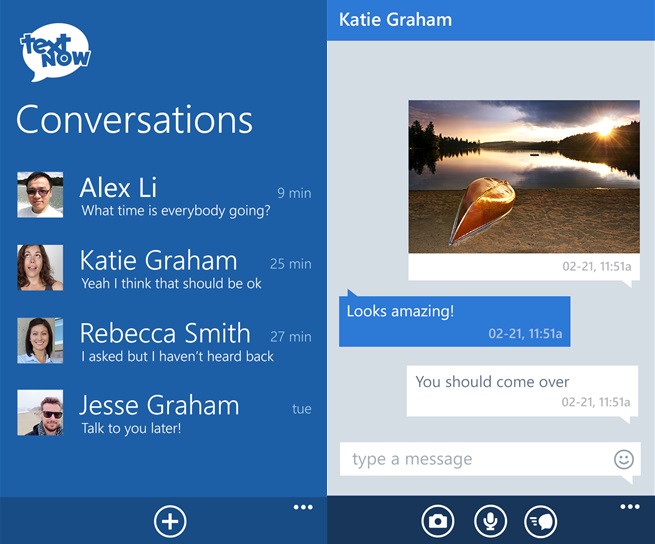This screenshot has height=544, width=655.
Task: Open Alex Li conversation
Action: click(x=175, y=197)
